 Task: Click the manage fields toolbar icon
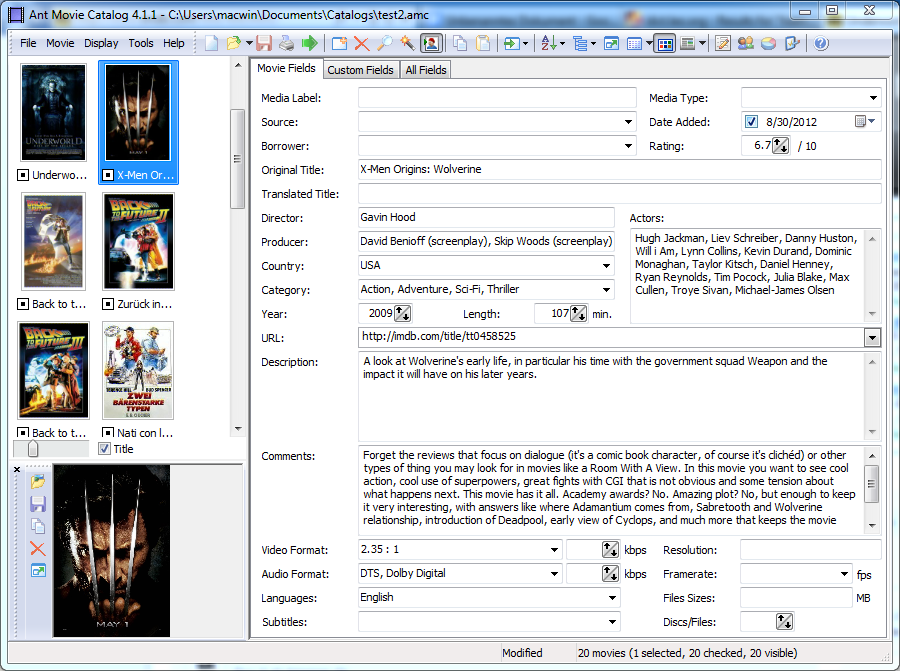point(792,44)
